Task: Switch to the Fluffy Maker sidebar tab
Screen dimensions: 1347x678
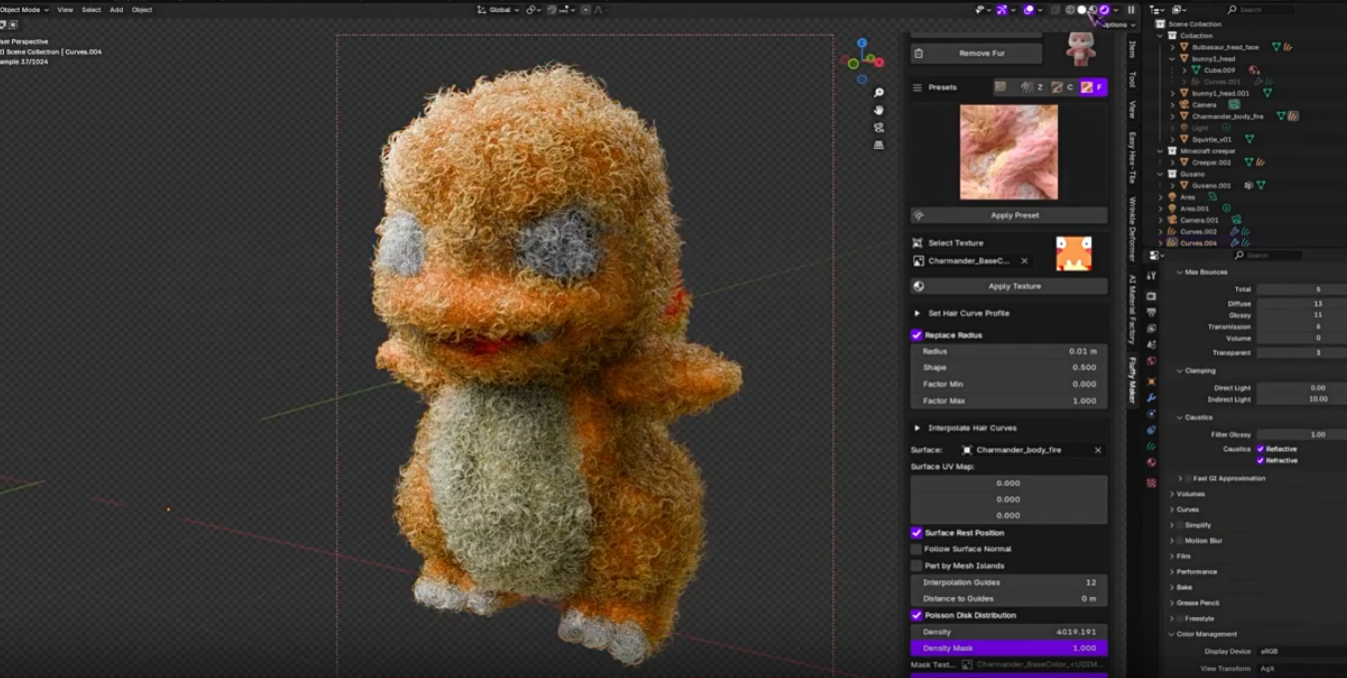Action: click(x=1132, y=380)
